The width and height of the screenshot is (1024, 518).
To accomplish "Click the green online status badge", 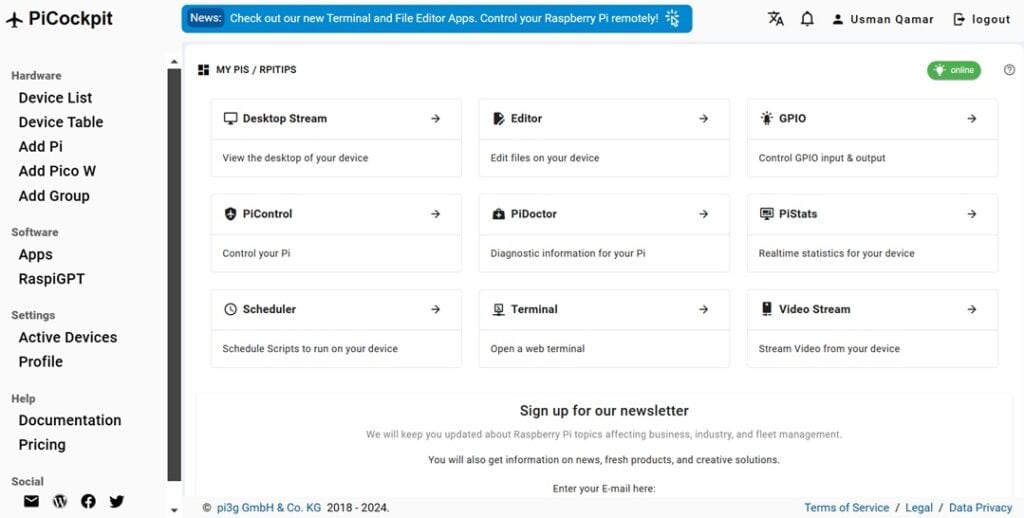I will pos(954,70).
